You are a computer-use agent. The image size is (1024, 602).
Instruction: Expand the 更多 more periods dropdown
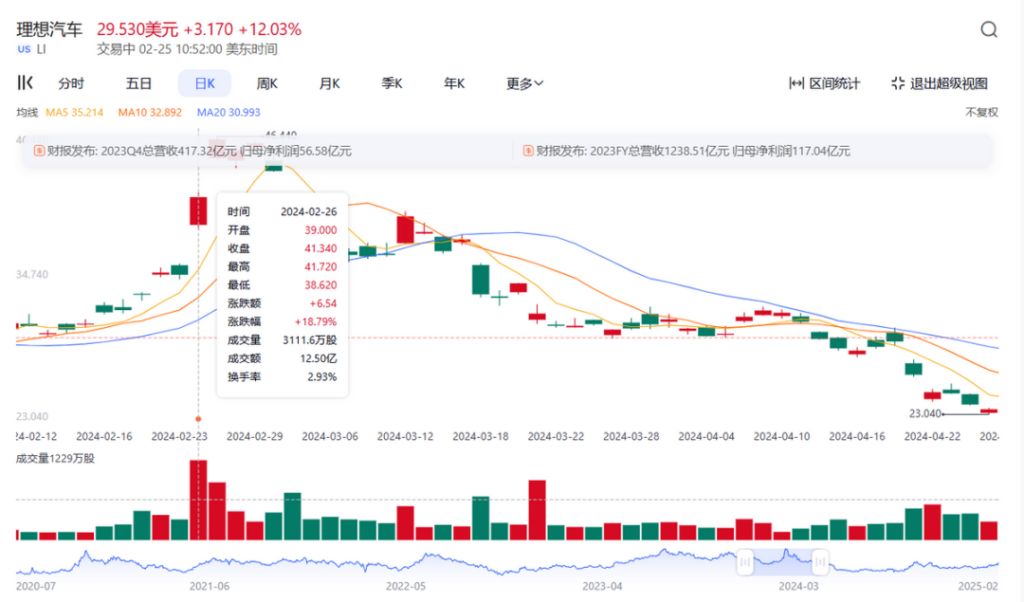point(524,84)
